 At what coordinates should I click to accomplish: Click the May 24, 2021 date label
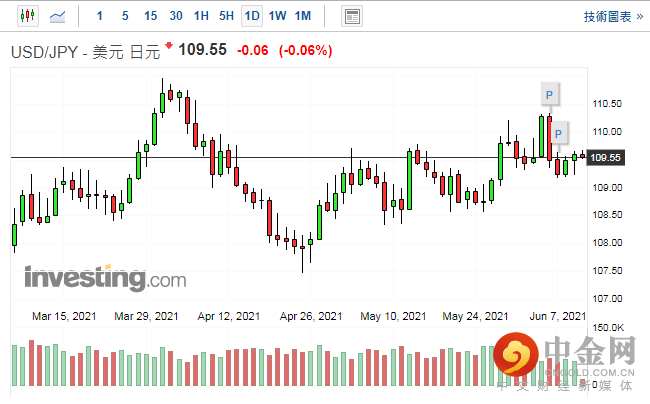tap(475, 316)
